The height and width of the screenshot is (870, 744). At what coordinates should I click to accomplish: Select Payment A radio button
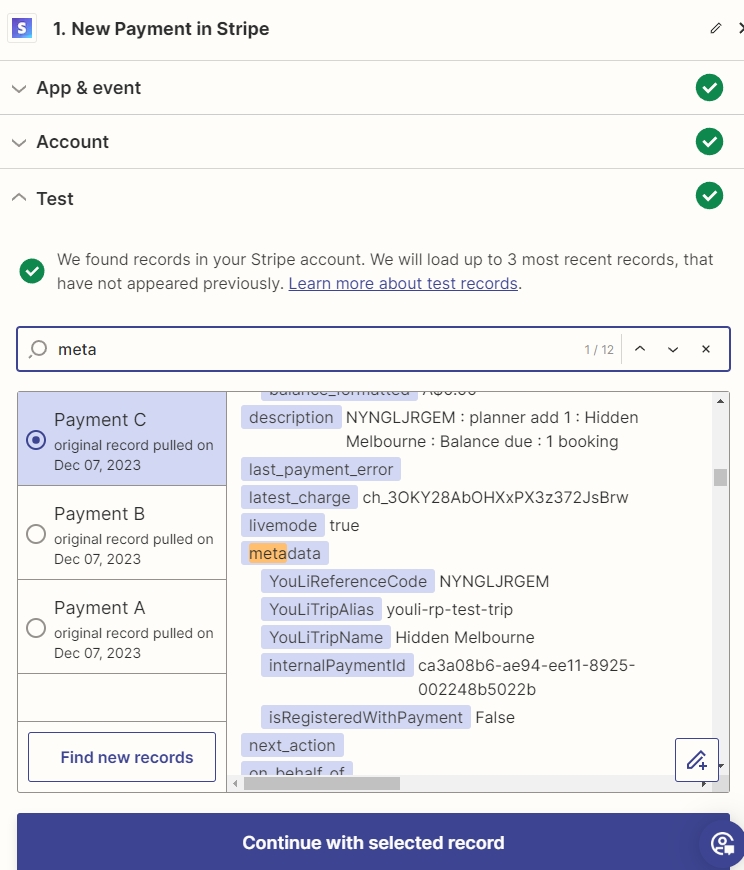[36, 628]
